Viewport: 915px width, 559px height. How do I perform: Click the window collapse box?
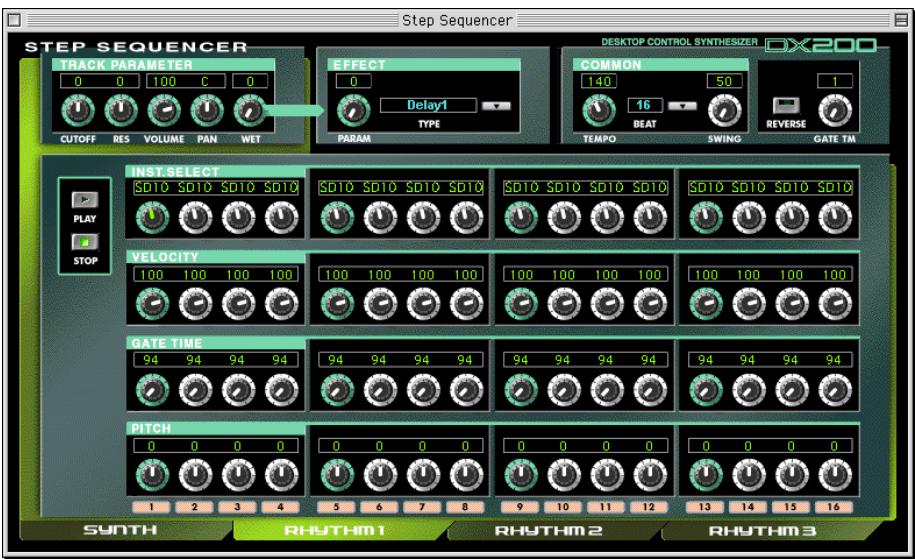tap(901, 20)
